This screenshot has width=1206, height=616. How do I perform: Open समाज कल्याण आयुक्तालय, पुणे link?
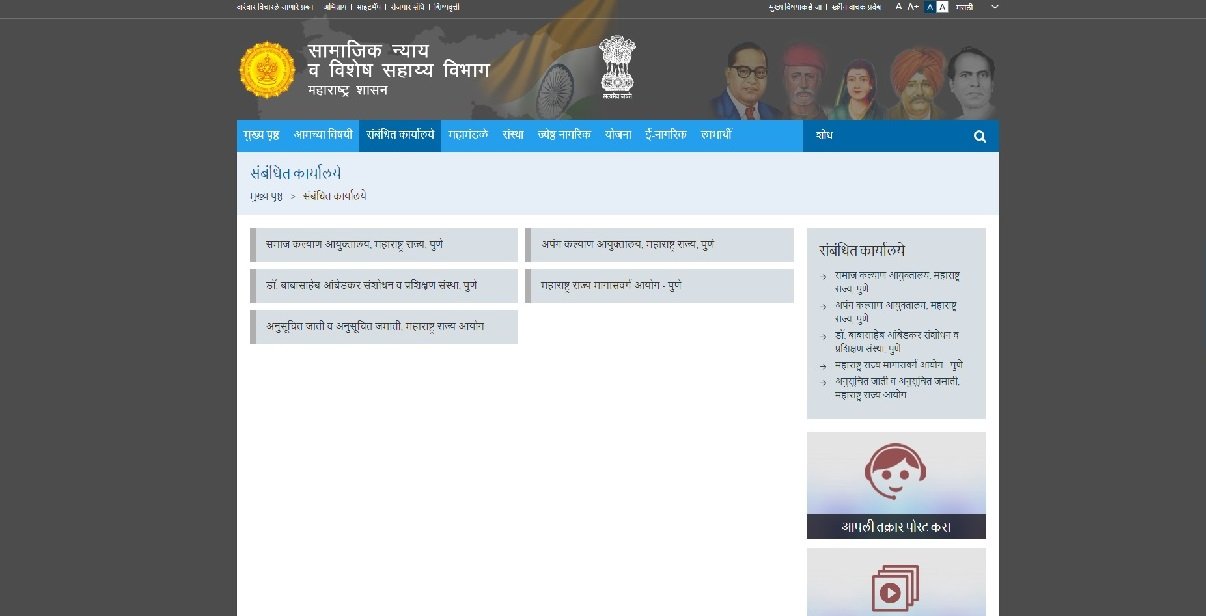[x=384, y=245]
